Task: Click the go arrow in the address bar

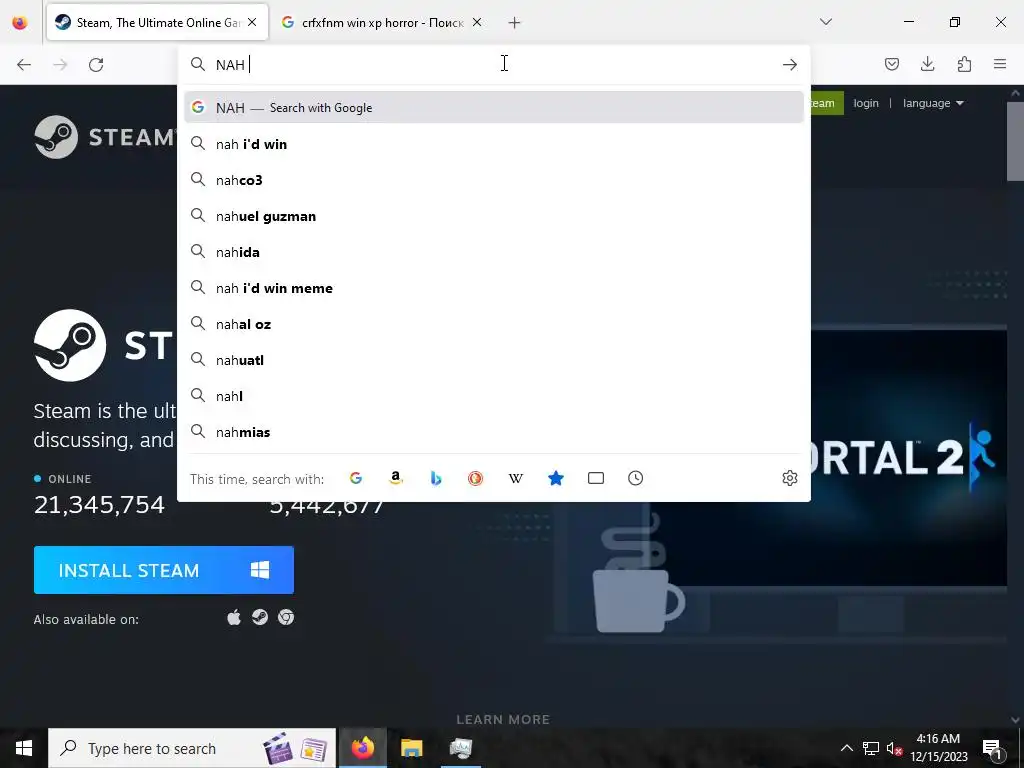Action: pyautogui.click(x=790, y=65)
